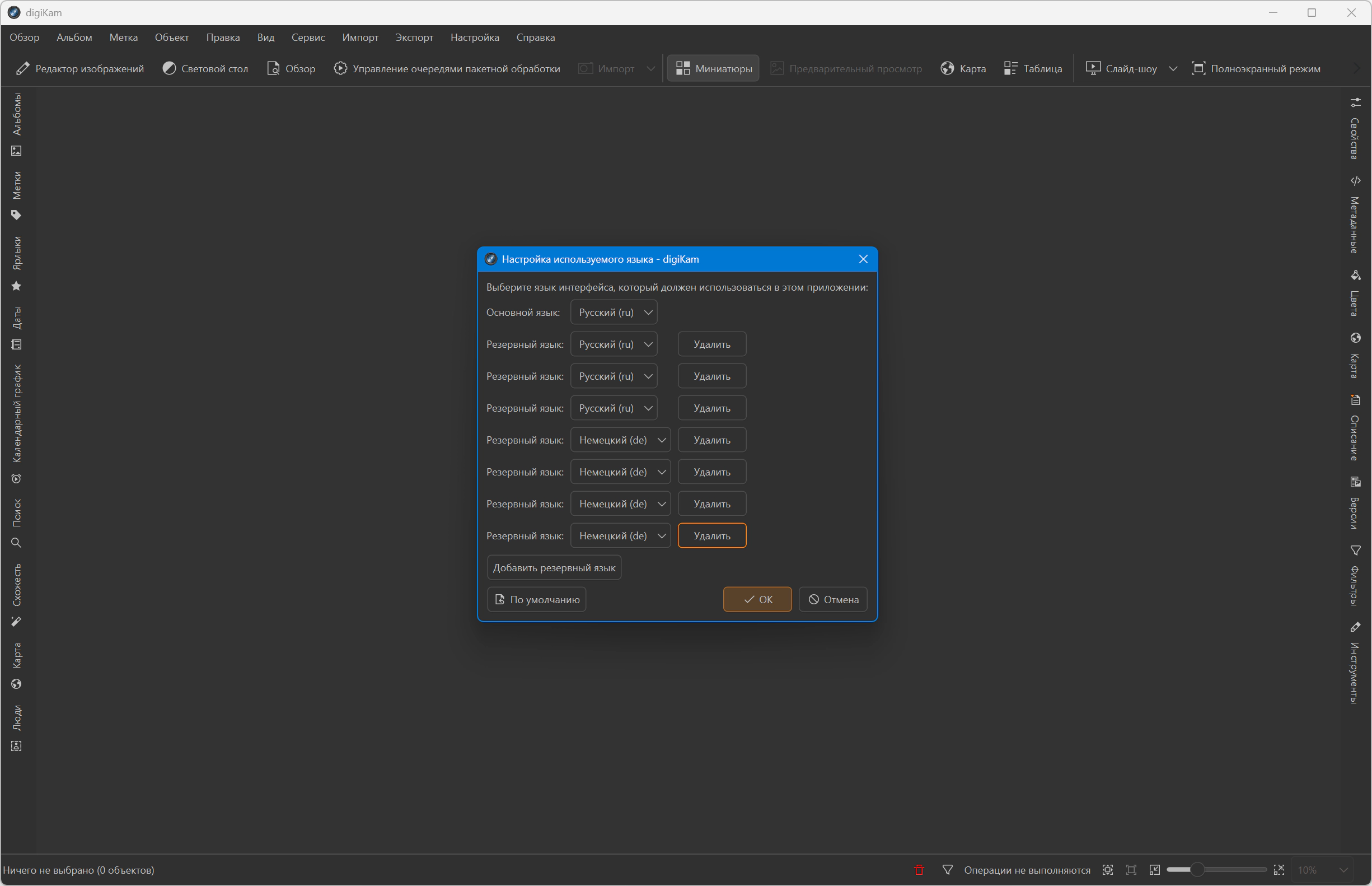Open the Настройка menu
1372x886 pixels.
click(x=474, y=38)
